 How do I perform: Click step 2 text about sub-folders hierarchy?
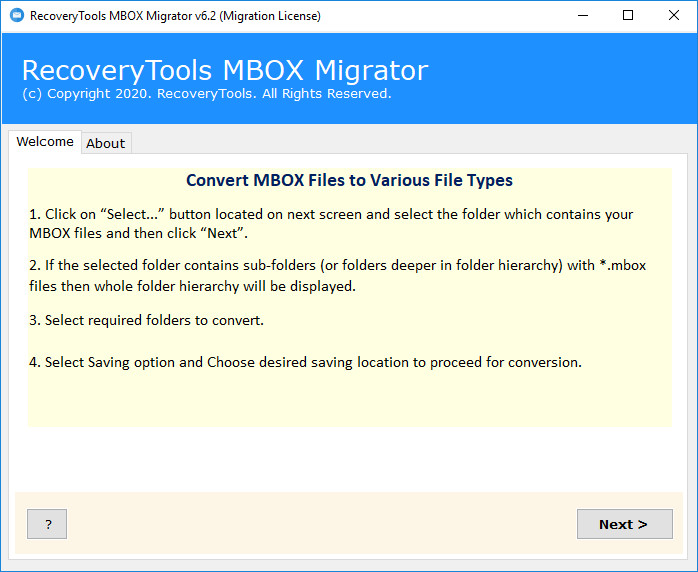[337, 276]
